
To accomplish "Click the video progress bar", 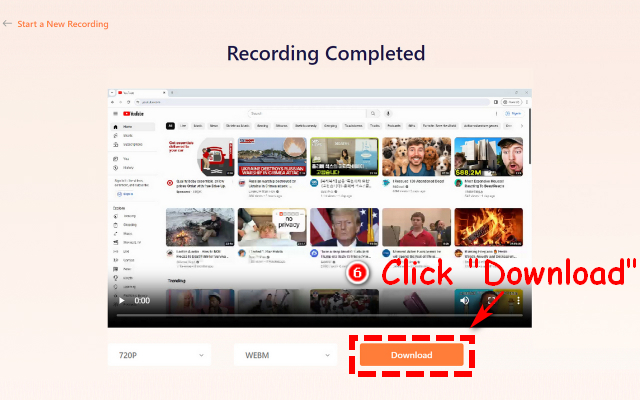I will click(320, 315).
